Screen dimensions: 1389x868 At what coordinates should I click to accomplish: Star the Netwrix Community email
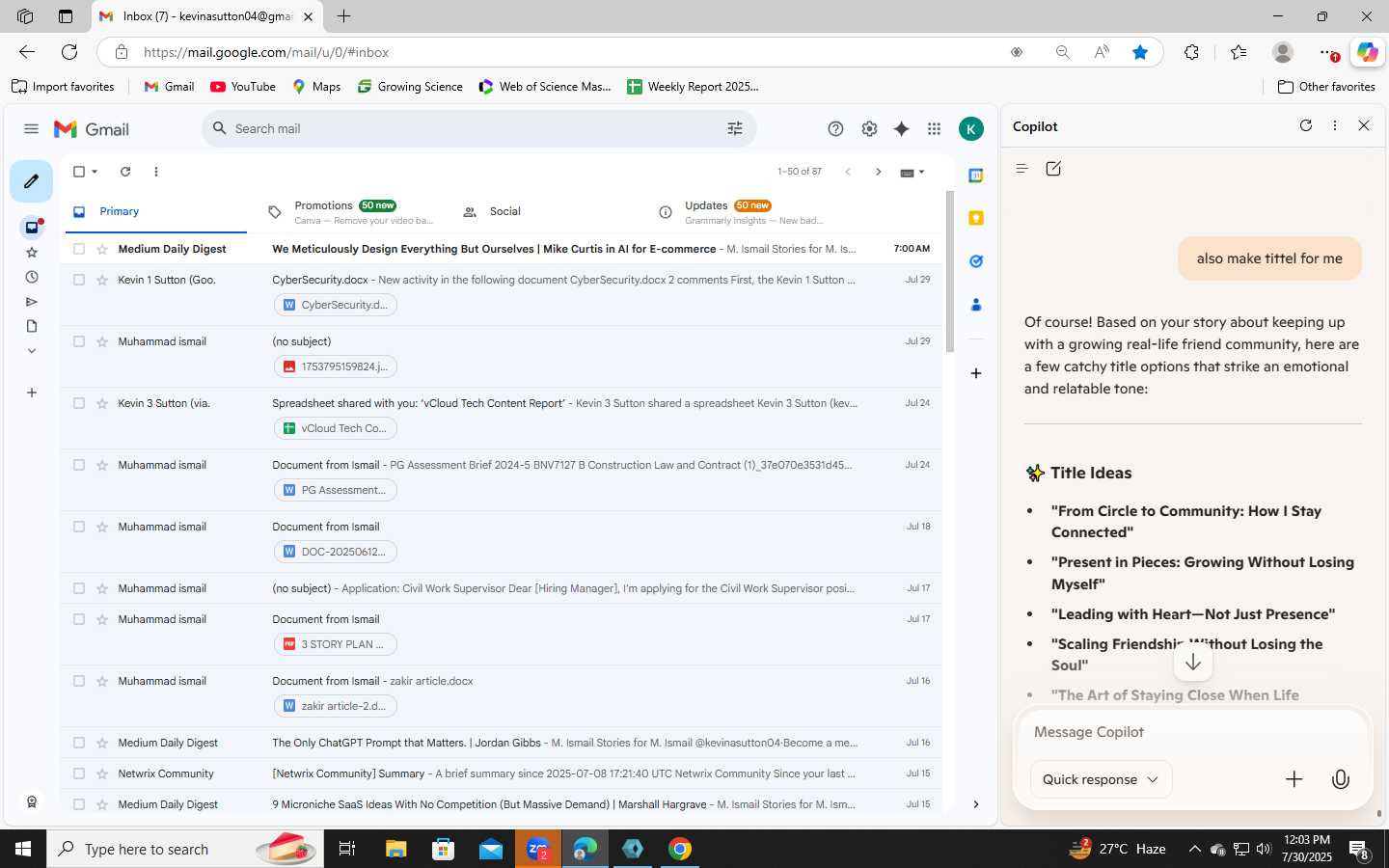pos(102,773)
